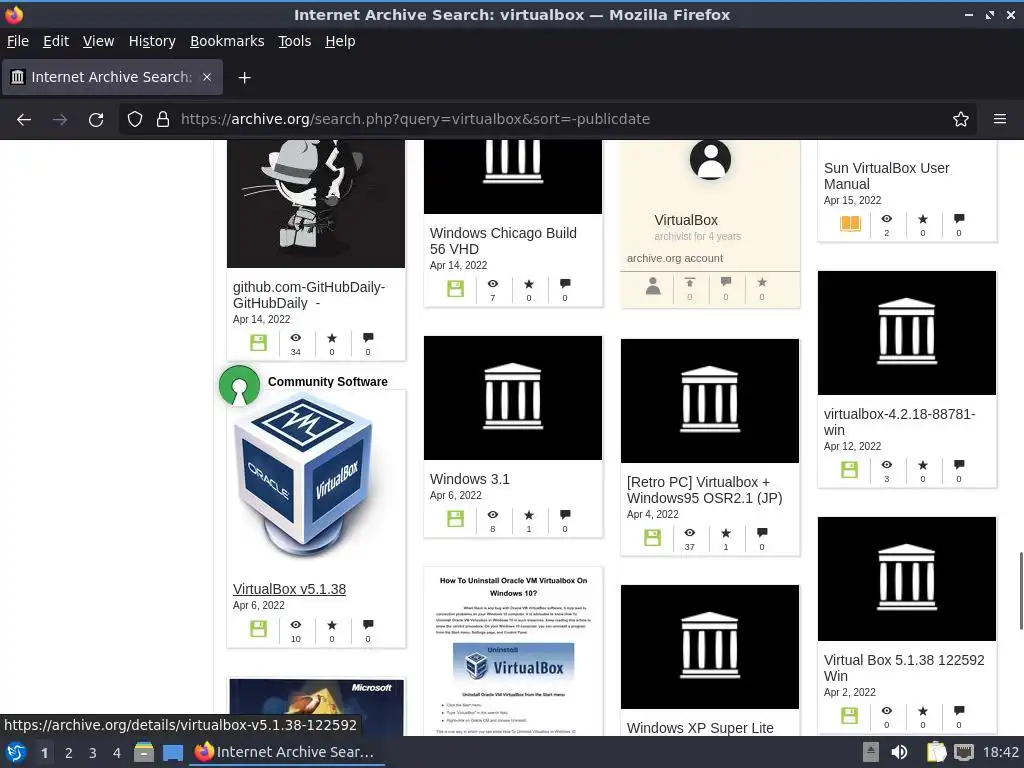Screen dimensions: 1024x768
Task: Click the site security padlock icon
Action: tap(163, 120)
